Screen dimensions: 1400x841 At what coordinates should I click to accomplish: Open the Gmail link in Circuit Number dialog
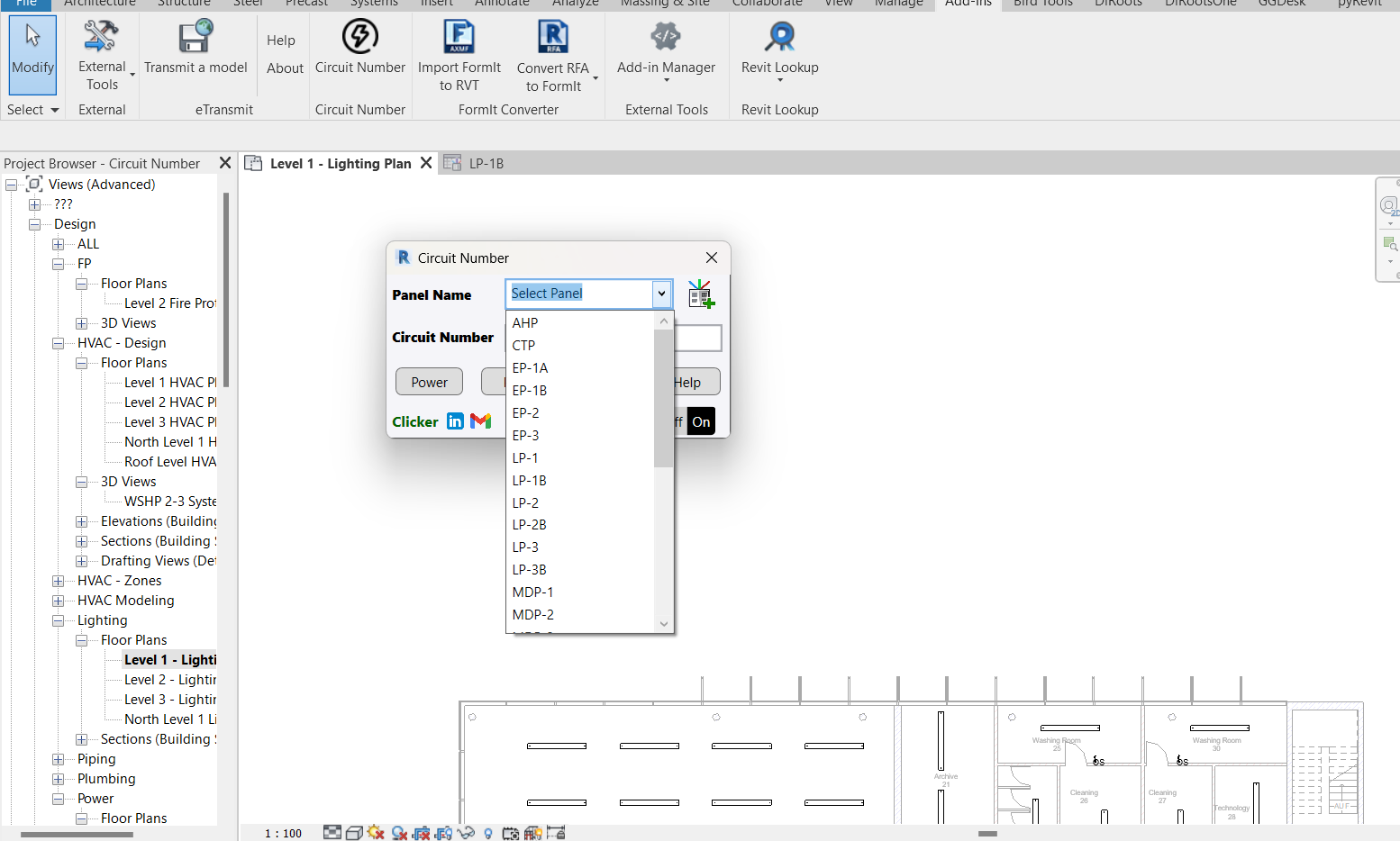coord(481,421)
